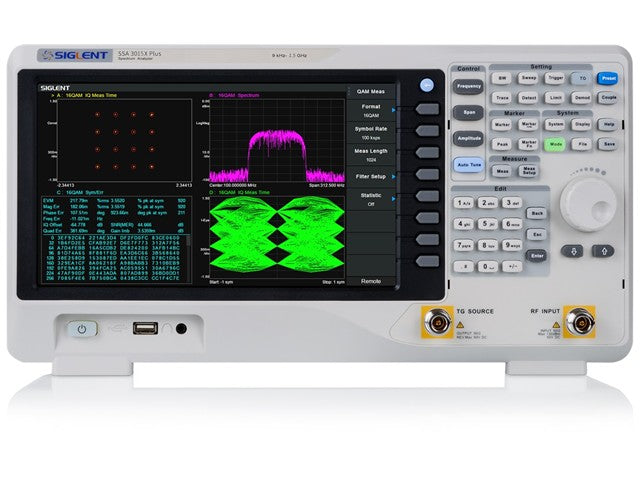Tap the Esc key on keypad
This screenshot has height=480, width=640.
537,235
